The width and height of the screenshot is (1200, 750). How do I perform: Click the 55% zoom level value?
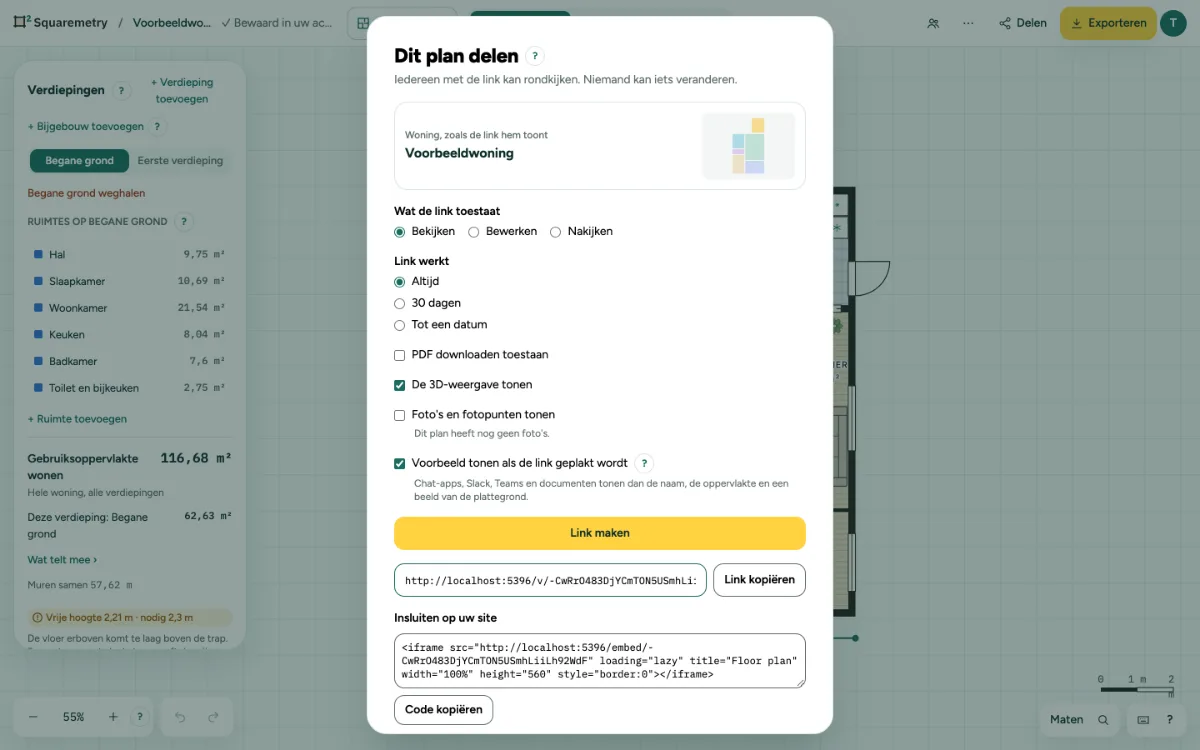click(73, 717)
